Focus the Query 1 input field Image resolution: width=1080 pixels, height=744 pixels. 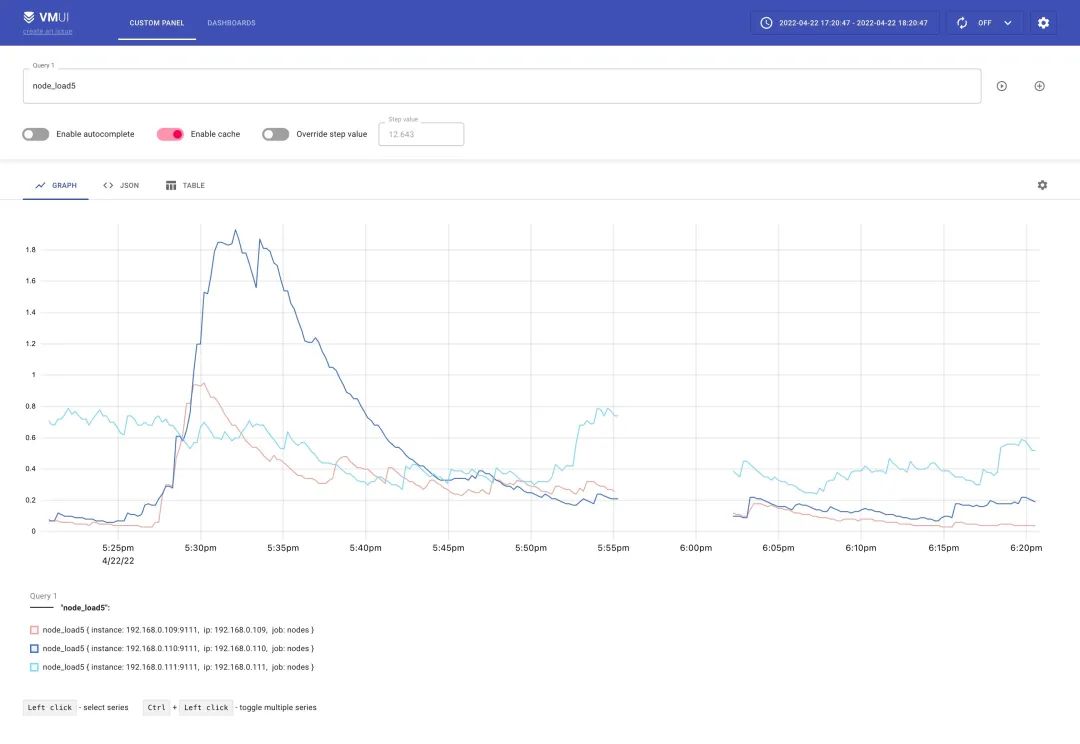[x=500, y=86]
